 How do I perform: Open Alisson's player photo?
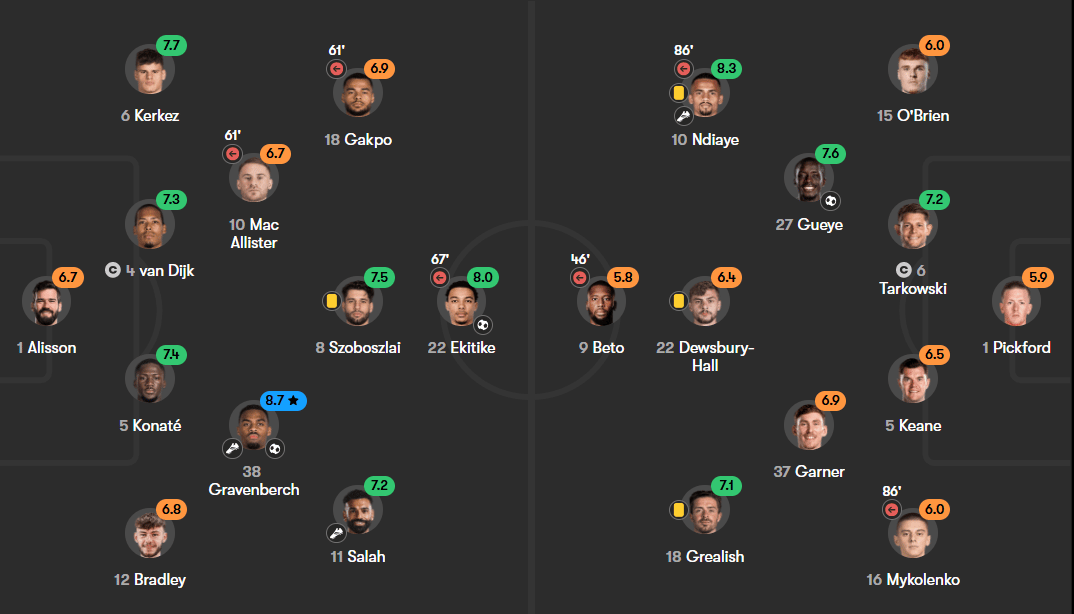(x=47, y=302)
